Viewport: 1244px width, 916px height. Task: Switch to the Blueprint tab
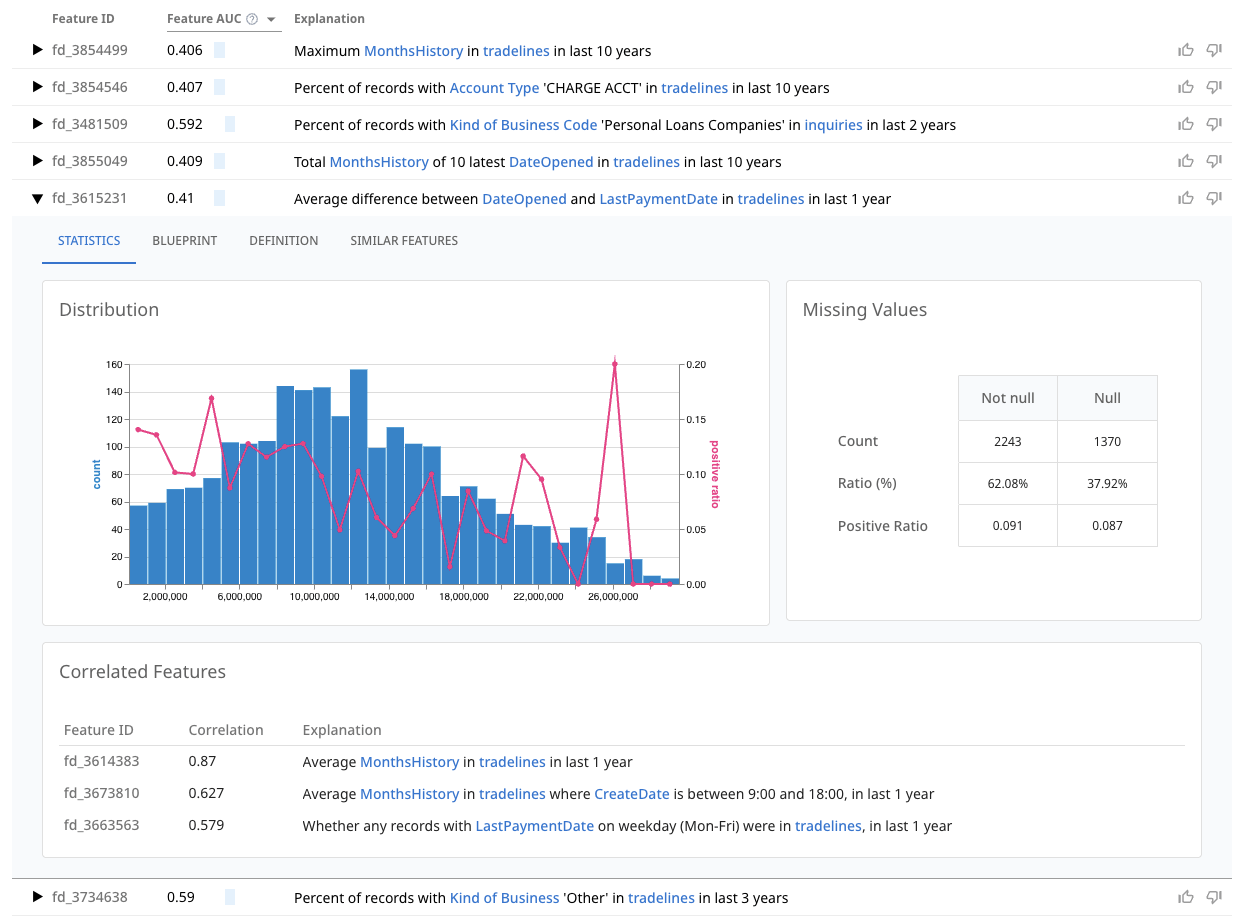pos(184,240)
